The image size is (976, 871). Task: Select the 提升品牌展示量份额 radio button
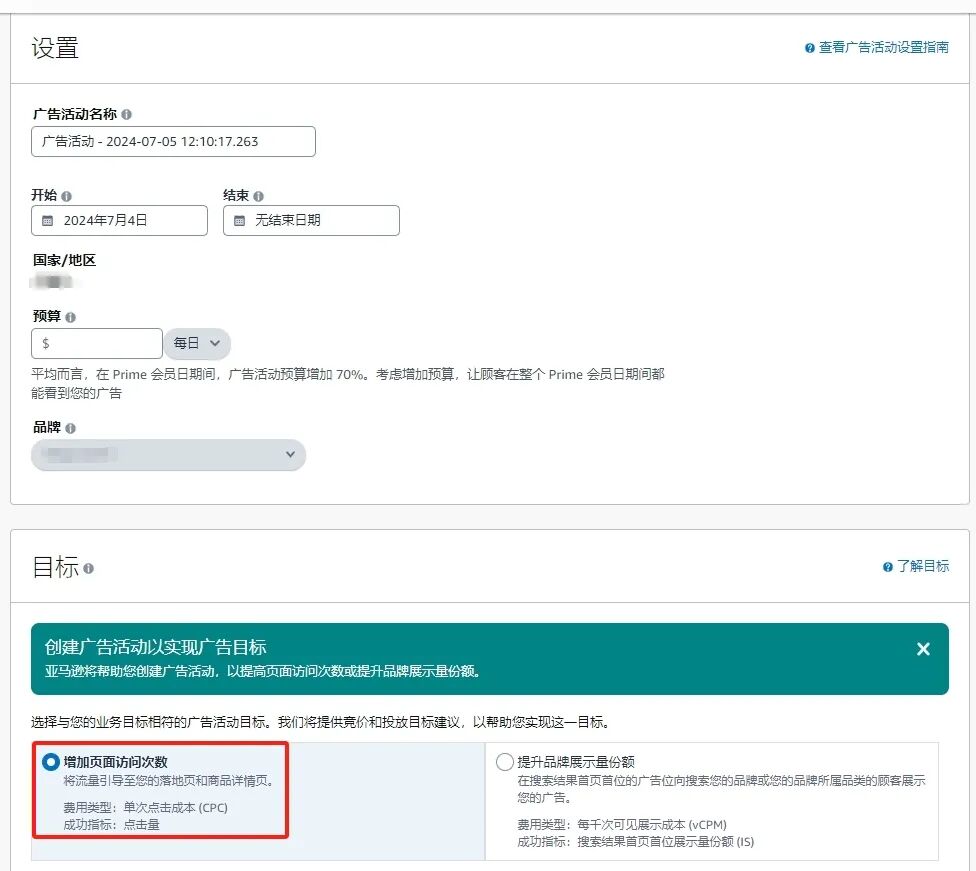pos(505,762)
